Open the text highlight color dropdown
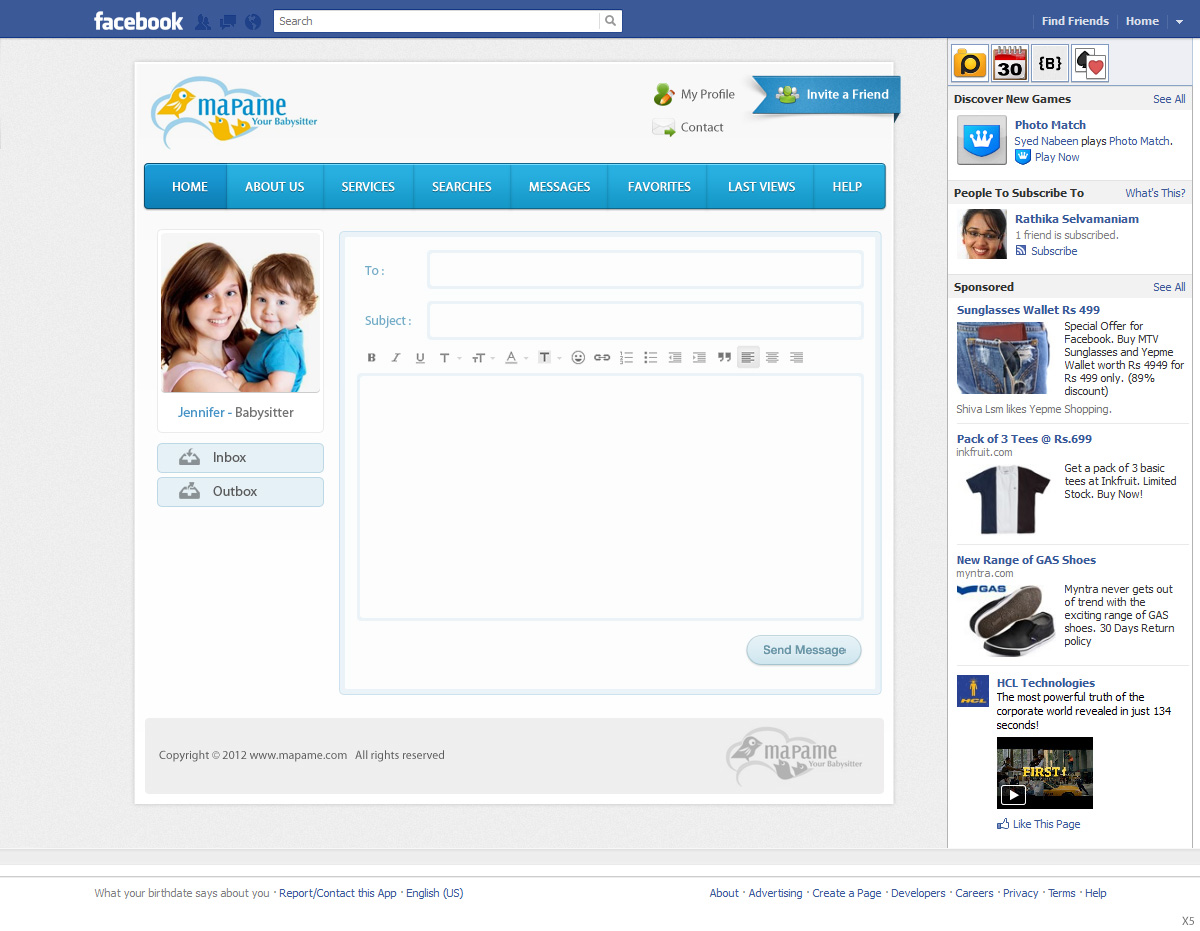 click(x=548, y=357)
